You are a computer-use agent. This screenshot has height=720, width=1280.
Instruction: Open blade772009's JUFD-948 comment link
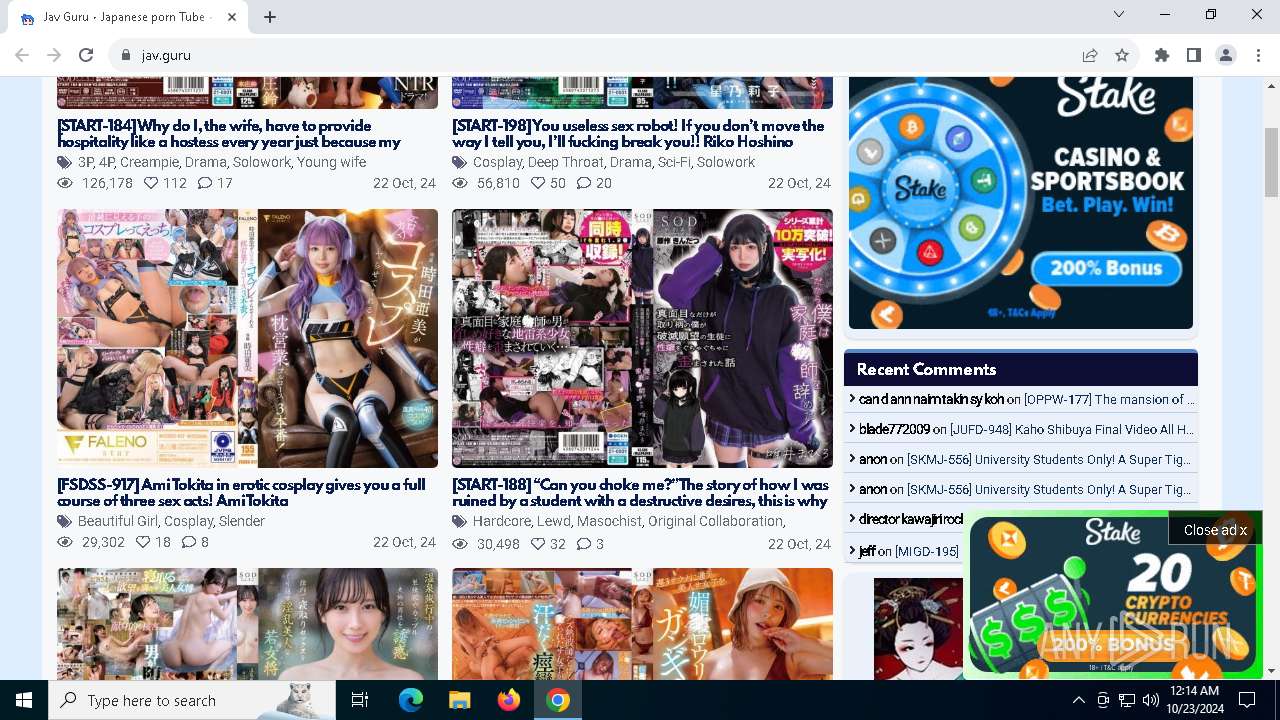tap(1072, 429)
